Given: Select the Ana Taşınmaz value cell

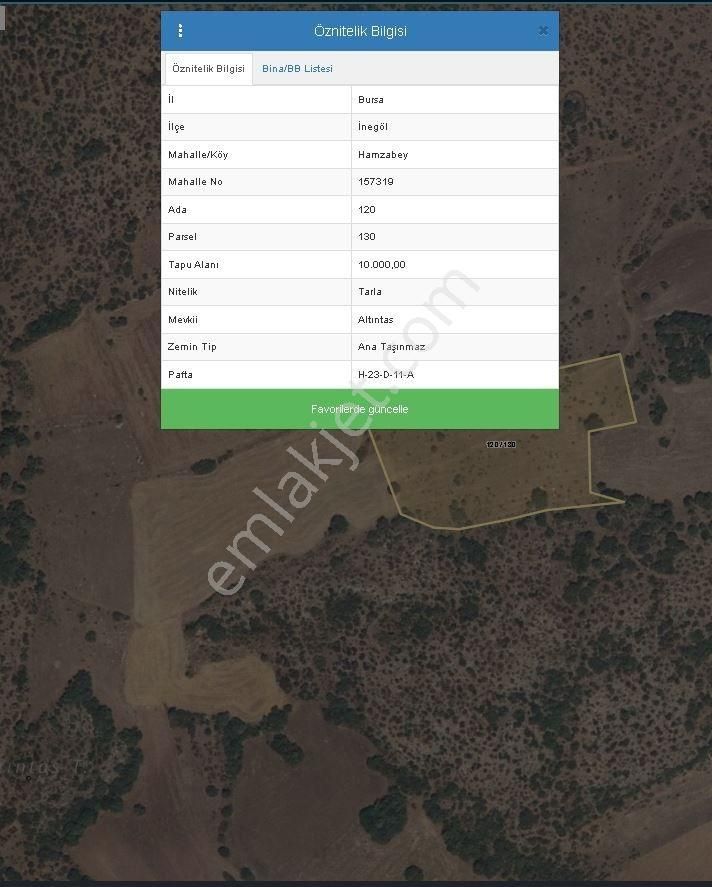Looking at the screenshot, I should 455,347.
